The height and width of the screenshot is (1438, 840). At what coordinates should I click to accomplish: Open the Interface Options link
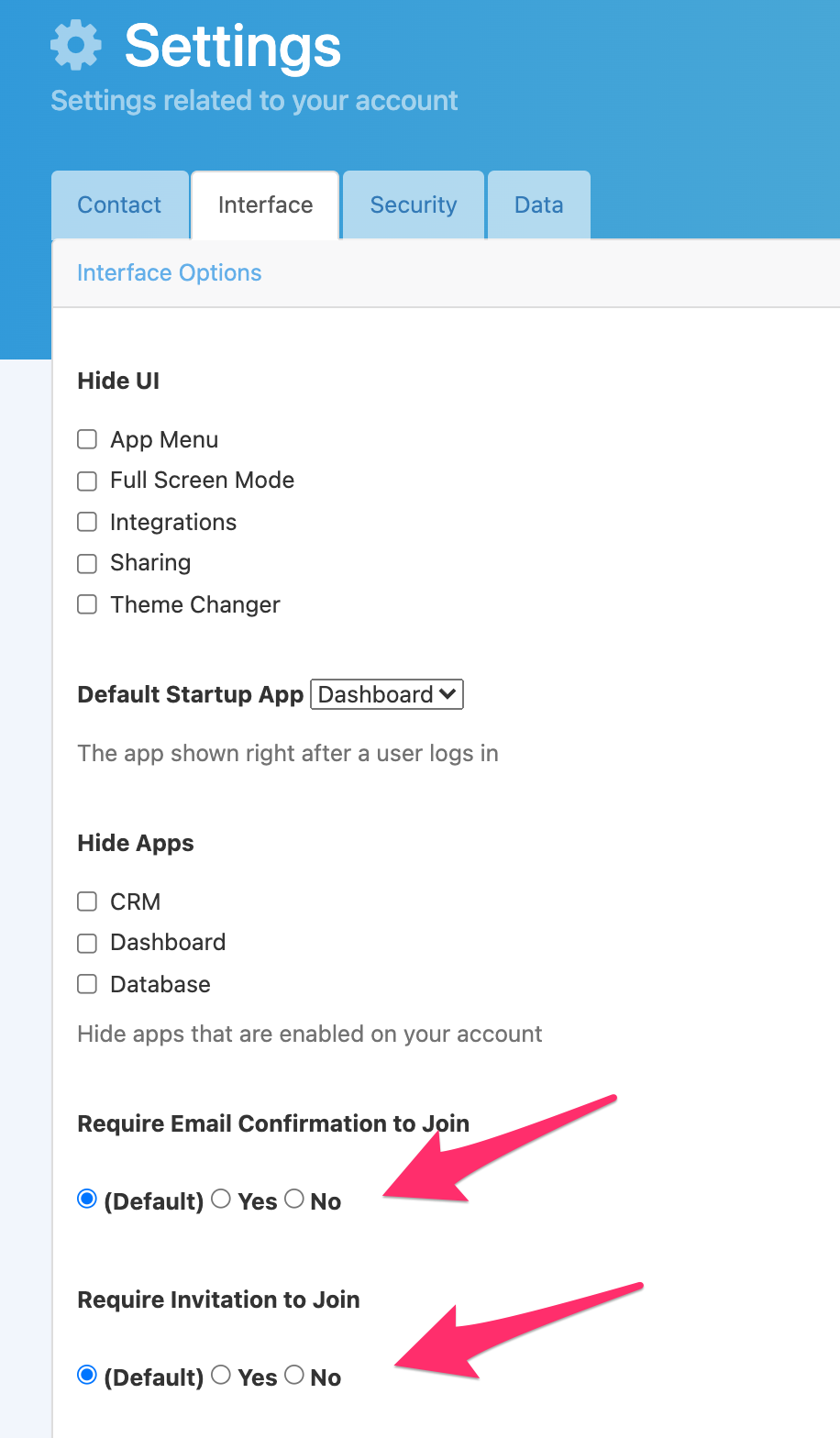pos(170,273)
